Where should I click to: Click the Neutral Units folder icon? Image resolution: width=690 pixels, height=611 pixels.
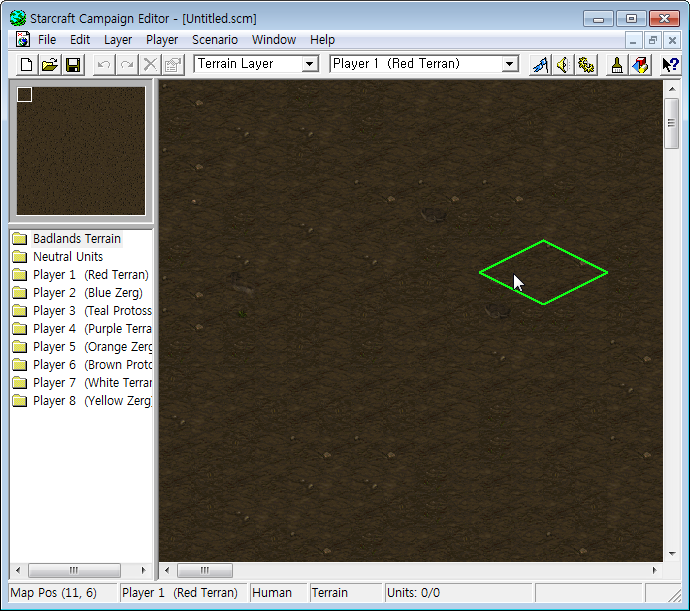pyautogui.click(x=19, y=257)
